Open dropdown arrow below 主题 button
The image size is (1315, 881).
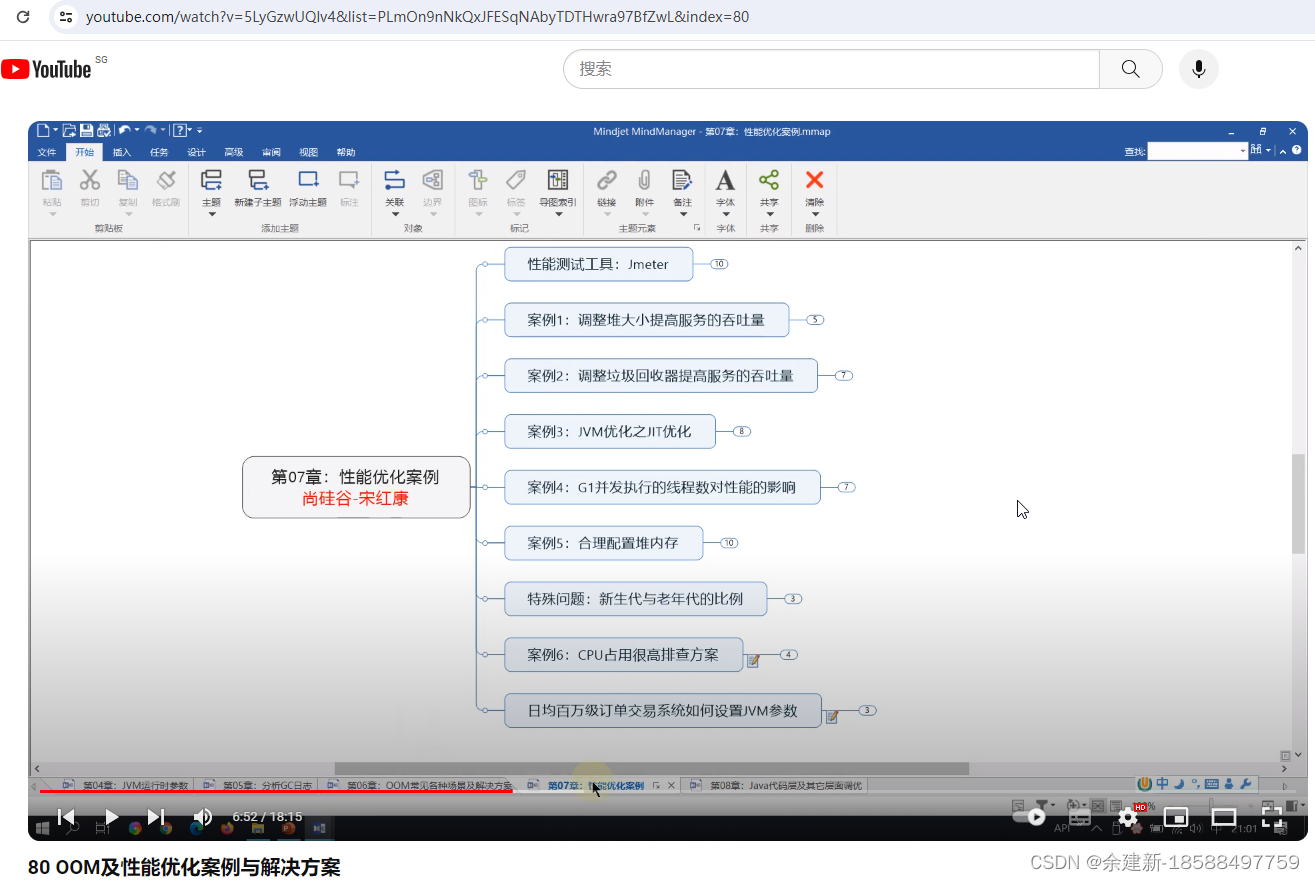(211, 214)
